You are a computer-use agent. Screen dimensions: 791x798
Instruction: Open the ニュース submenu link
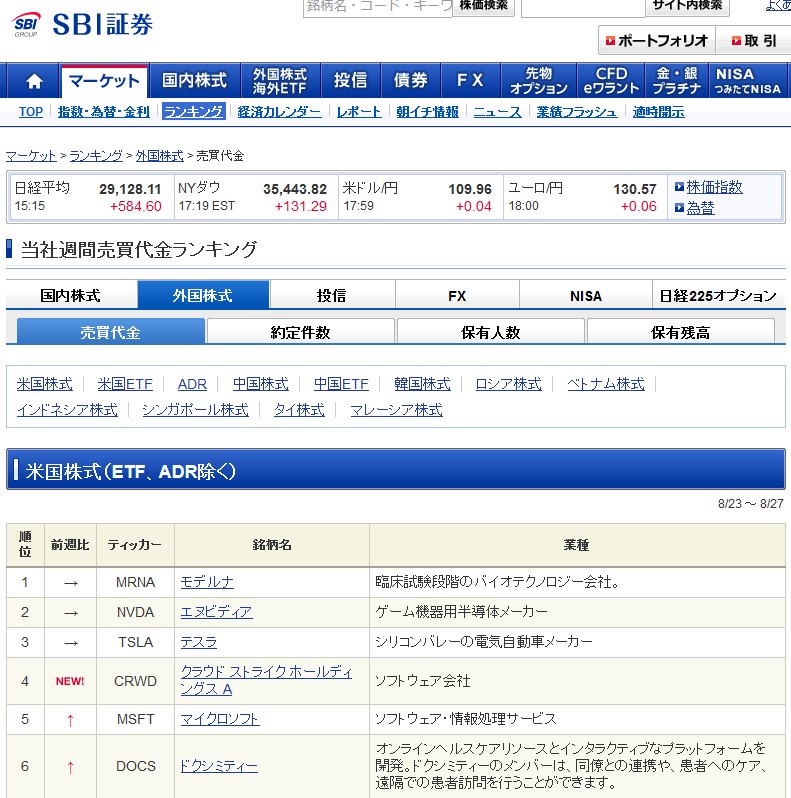tap(497, 111)
